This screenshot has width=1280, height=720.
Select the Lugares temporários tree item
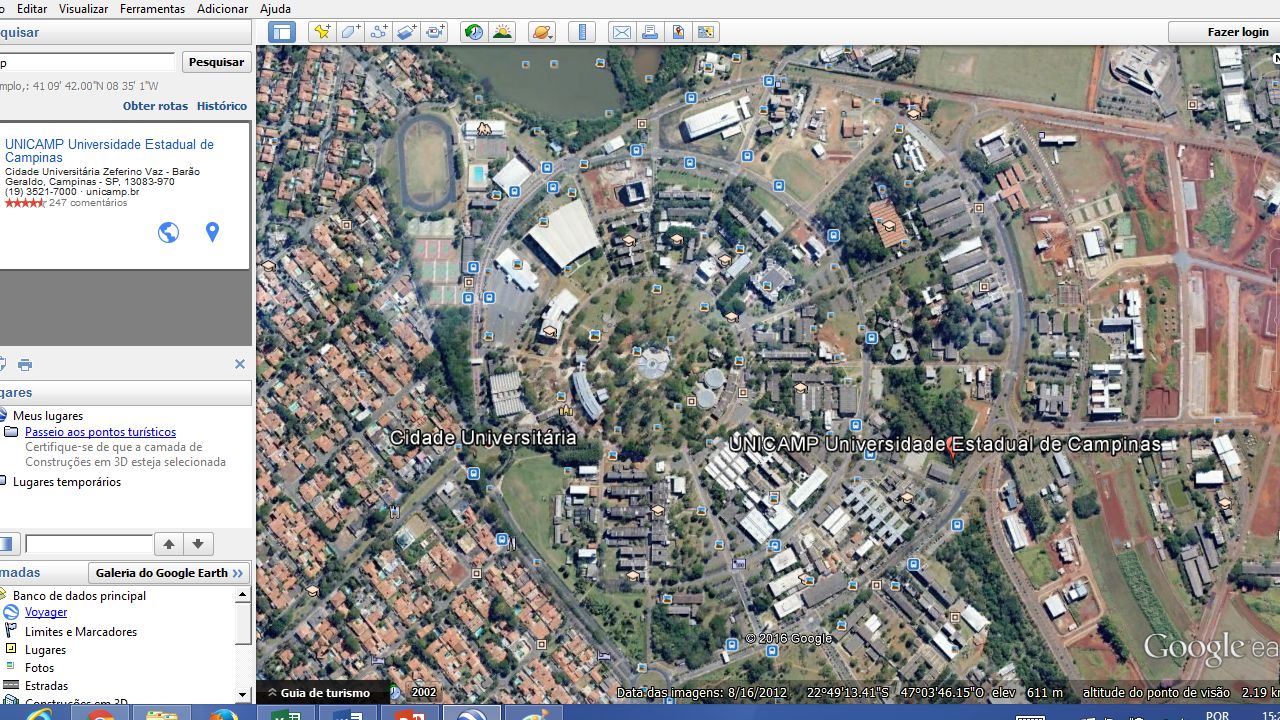67,482
